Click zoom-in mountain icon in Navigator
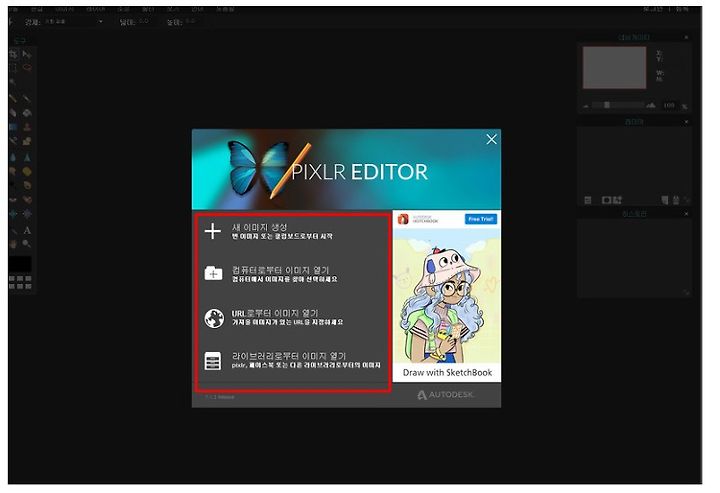 [x=651, y=106]
